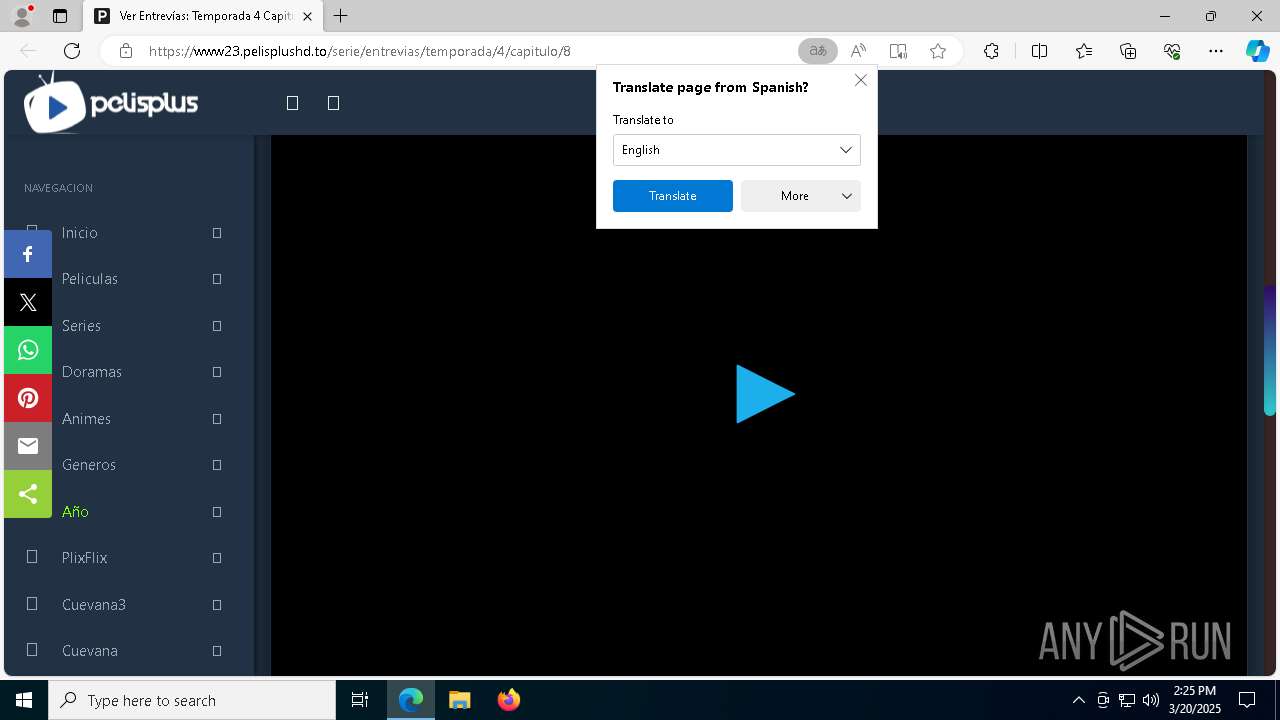
Task: Click the PlixFlix row left icon
Action: pyautogui.click(x=32, y=557)
